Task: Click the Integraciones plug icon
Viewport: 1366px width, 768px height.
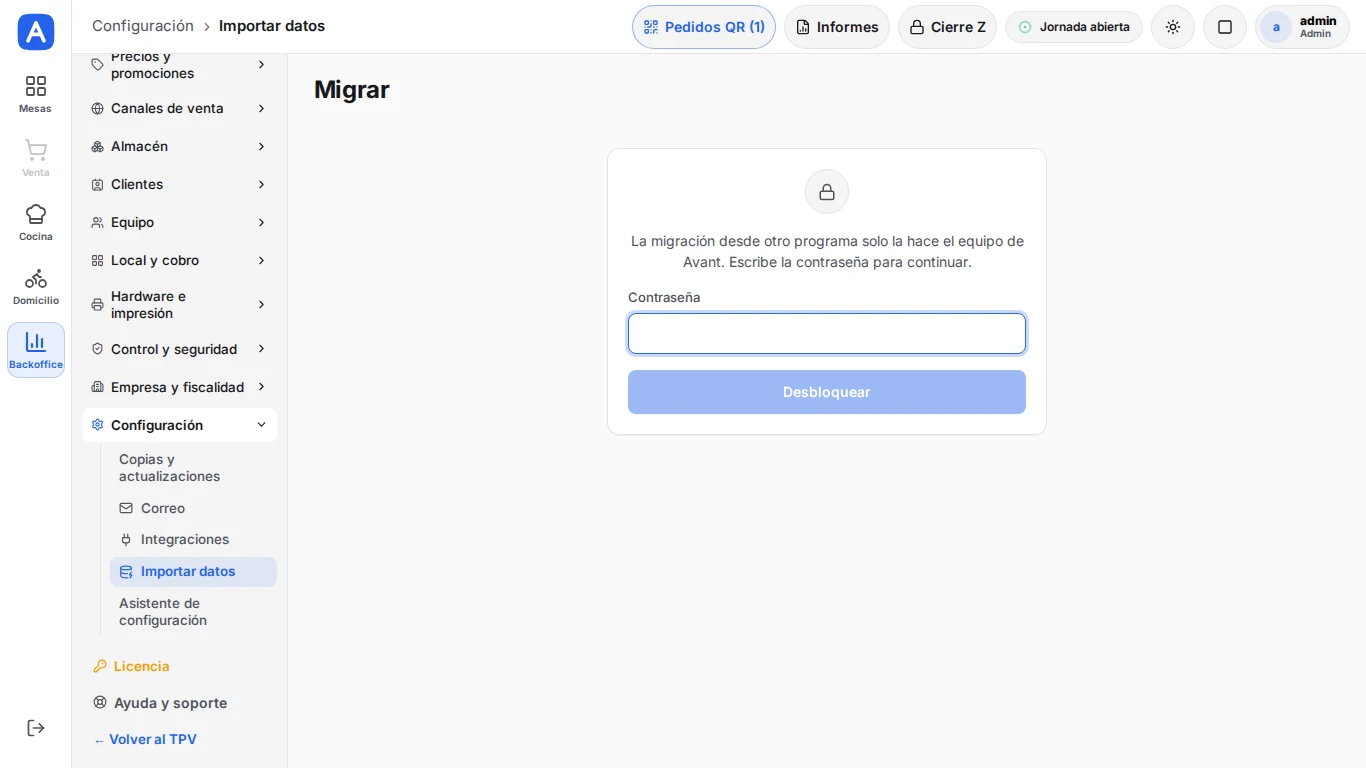Action: [126, 540]
